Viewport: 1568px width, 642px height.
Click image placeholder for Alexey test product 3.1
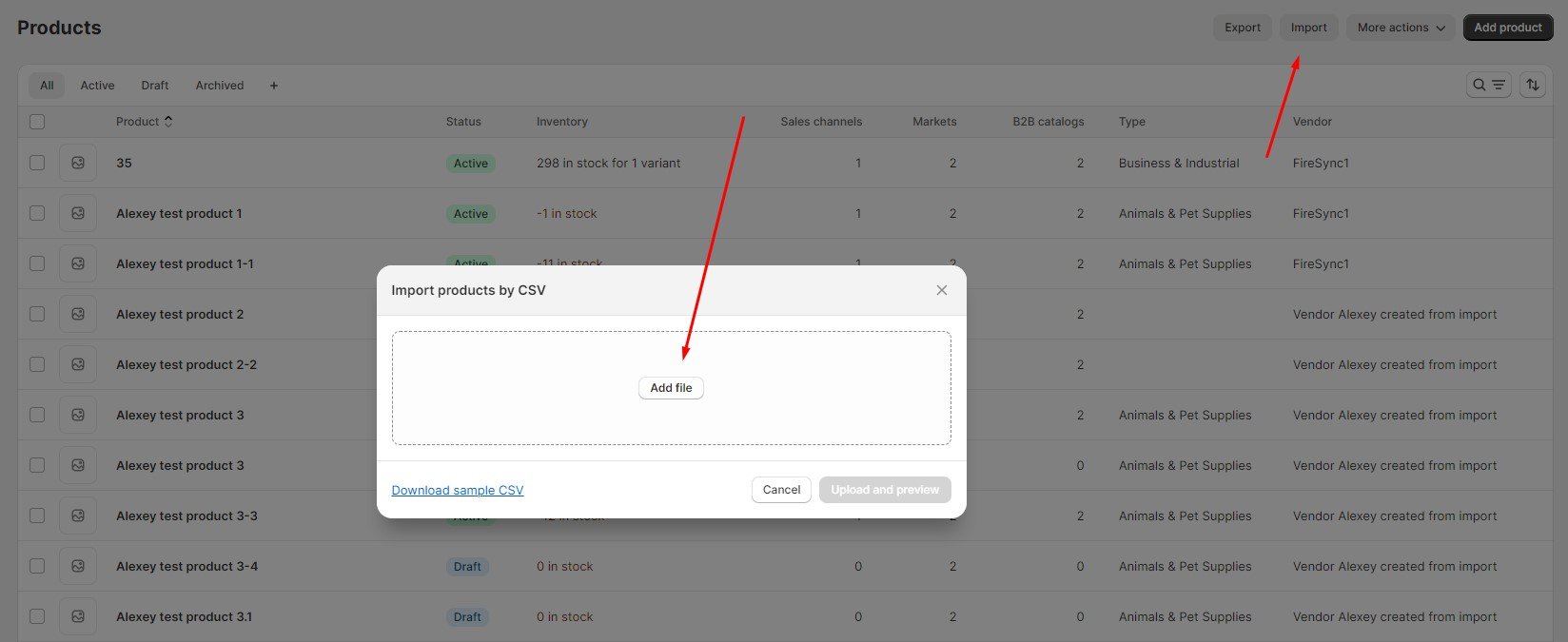[x=78, y=616]
